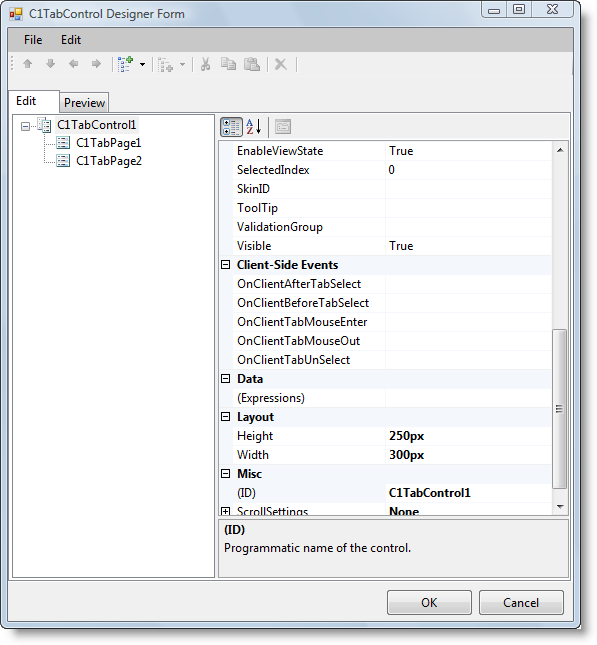This screenshot has width=597, height=645.
Task: Click the property grid scroll down arrow
Action: coord(560,506)
